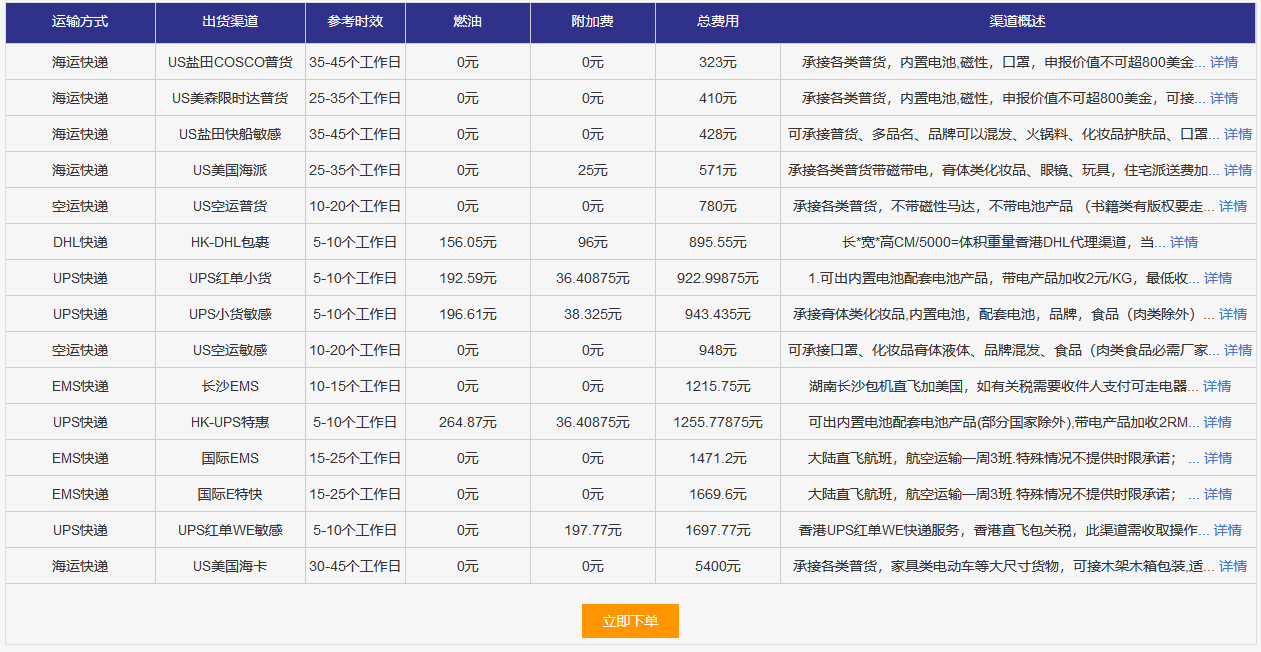This screenshot has height=652, width=1261.
Task: Open 详情 link for HK-DHL包裹 row
Action: pos(1184,242)
